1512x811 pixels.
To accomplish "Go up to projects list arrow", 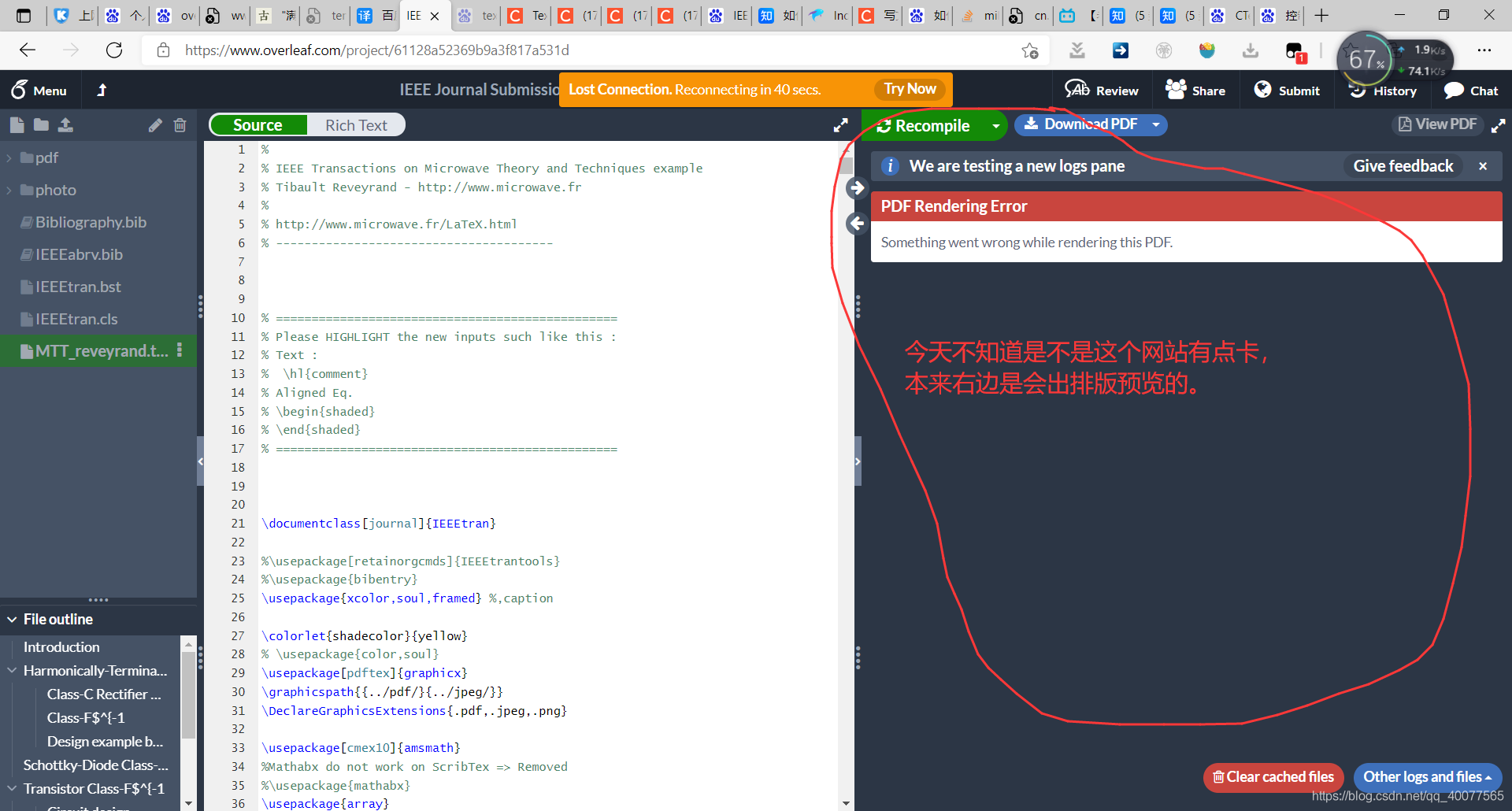I will pyautogui.click(x=102, y=91).
